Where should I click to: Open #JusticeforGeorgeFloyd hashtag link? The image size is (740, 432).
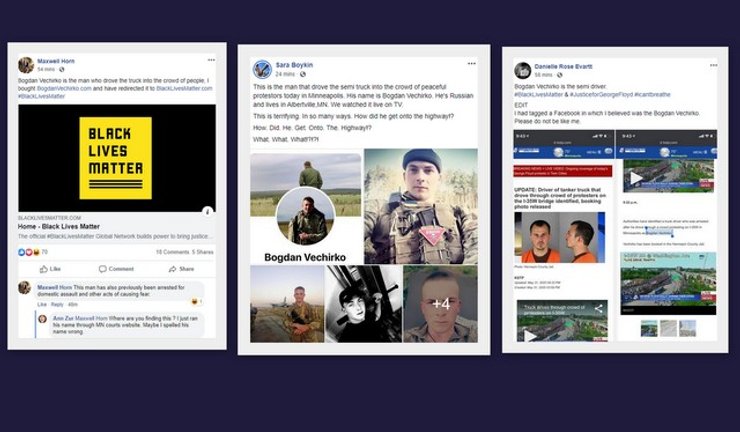click(x=601, y=94)
